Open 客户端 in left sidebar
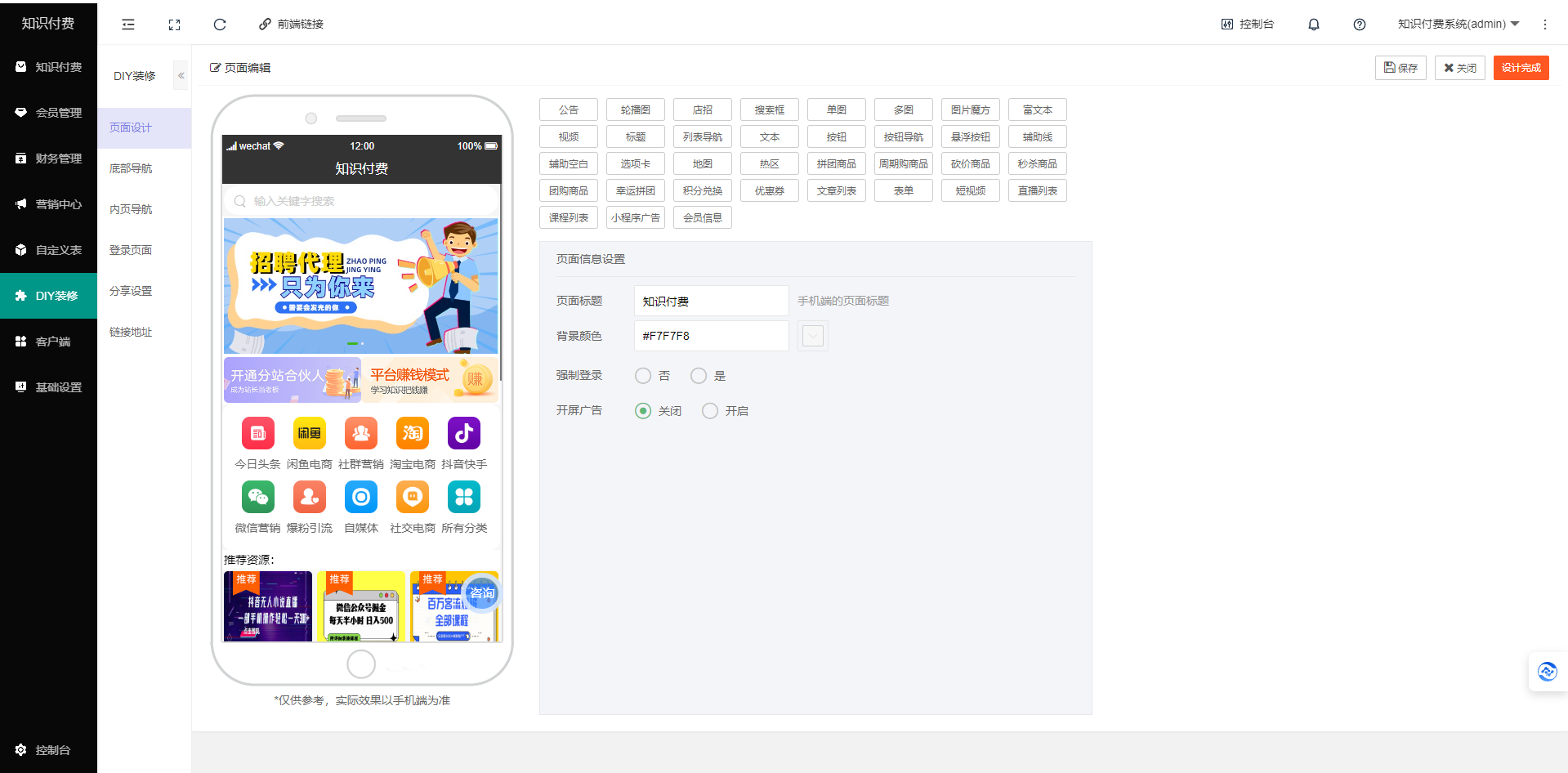Image resolution: width=1568 pixels, height=773 pixels. [48, 342]
